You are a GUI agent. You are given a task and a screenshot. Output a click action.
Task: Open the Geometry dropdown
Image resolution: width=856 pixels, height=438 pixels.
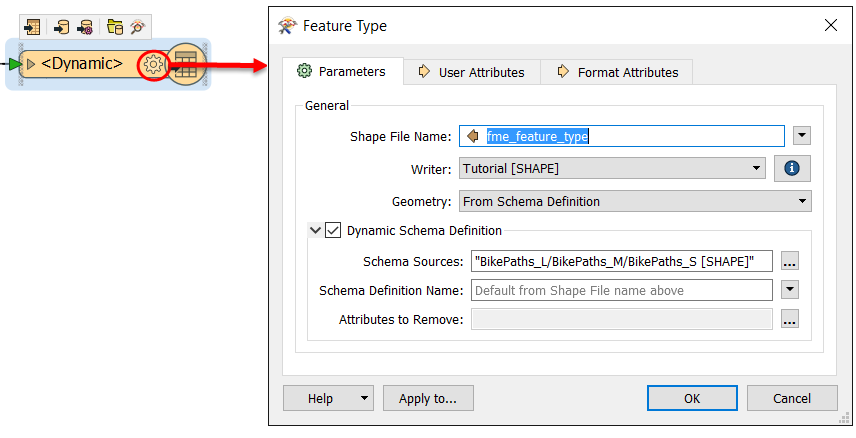(x=634, y=201)
